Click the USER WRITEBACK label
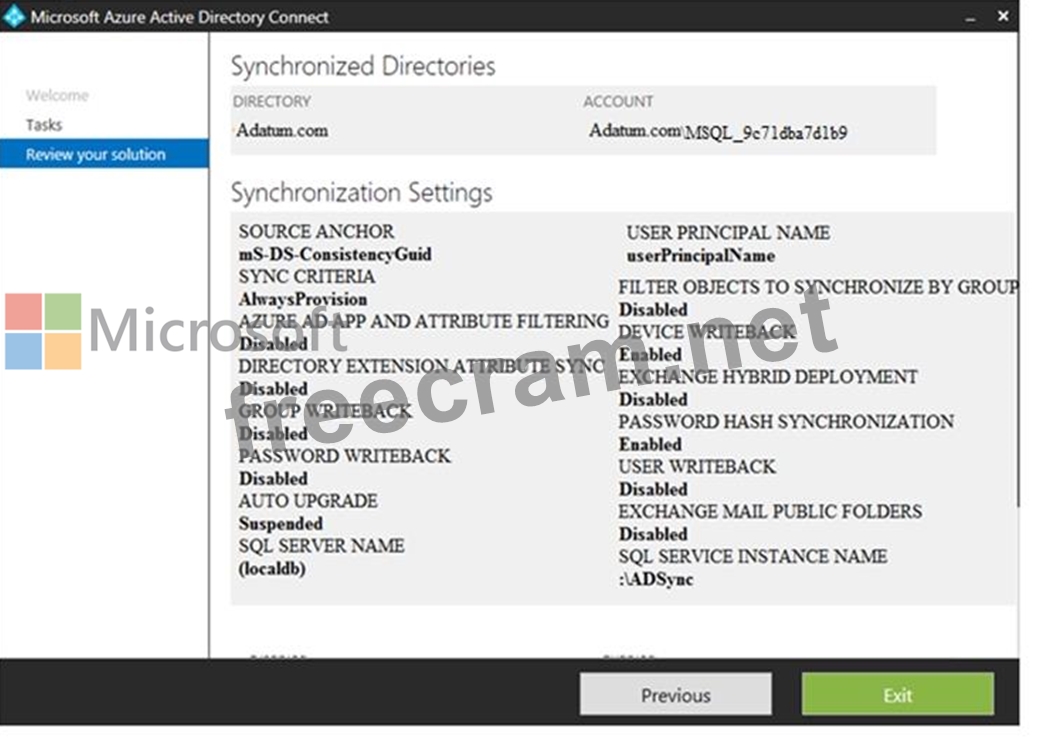This screenshot has height=752, width=1063. [x=697, y=467]
